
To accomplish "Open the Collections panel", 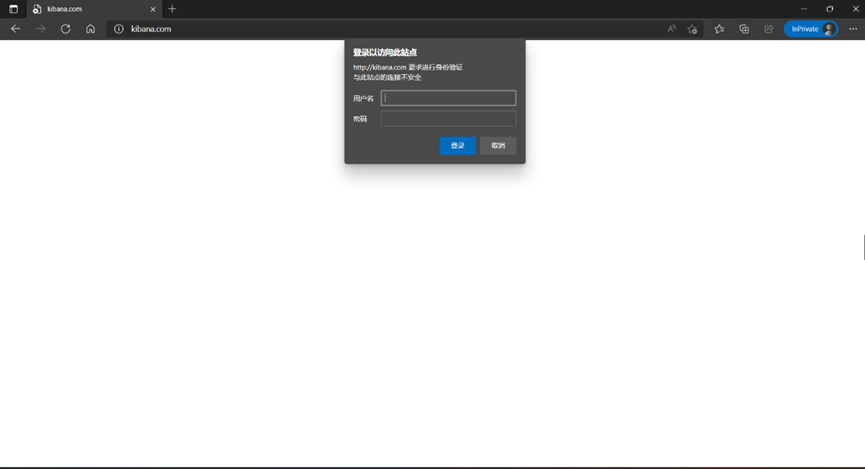I will [744, 29].
